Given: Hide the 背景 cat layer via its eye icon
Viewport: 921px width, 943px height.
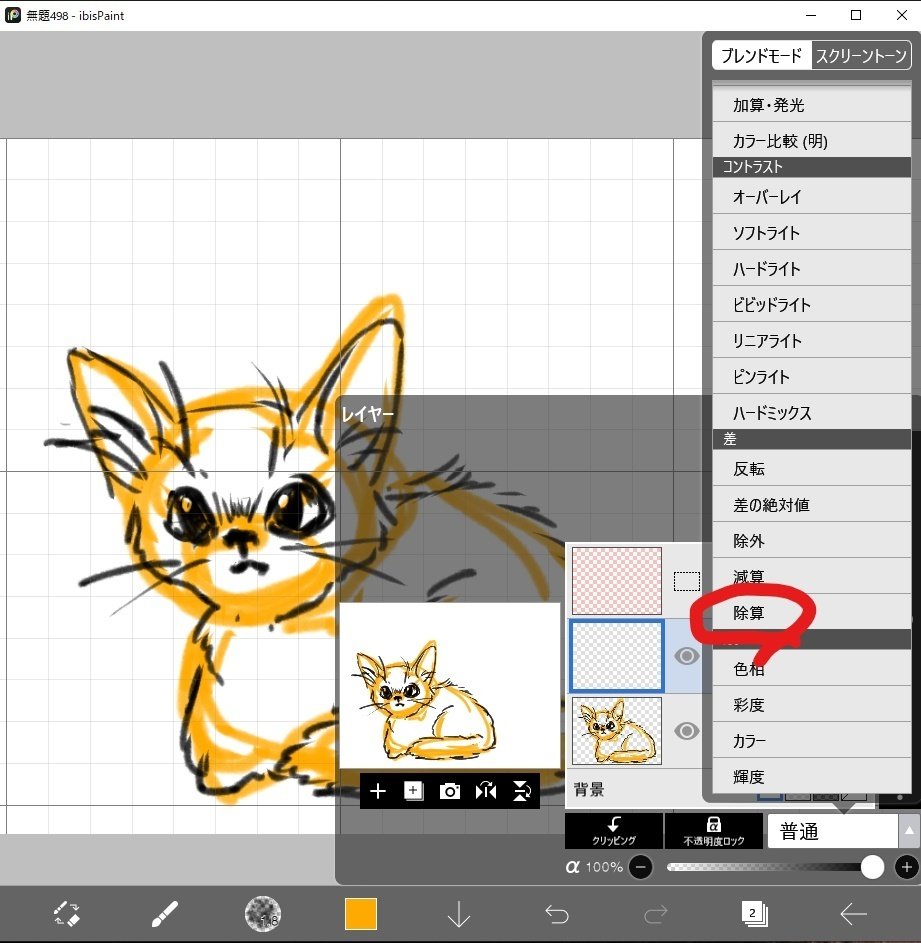Looking at the screenshot, I should coord(686,731).
